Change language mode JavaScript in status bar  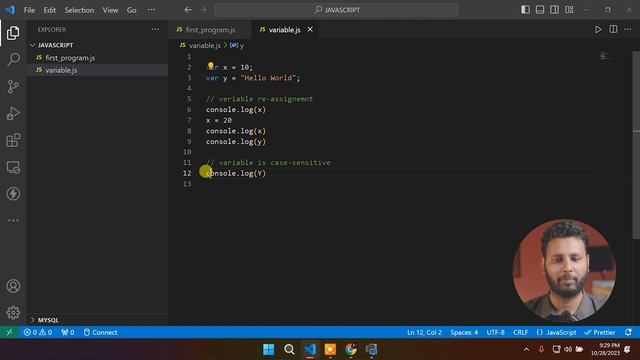click(x=556, y=332)
